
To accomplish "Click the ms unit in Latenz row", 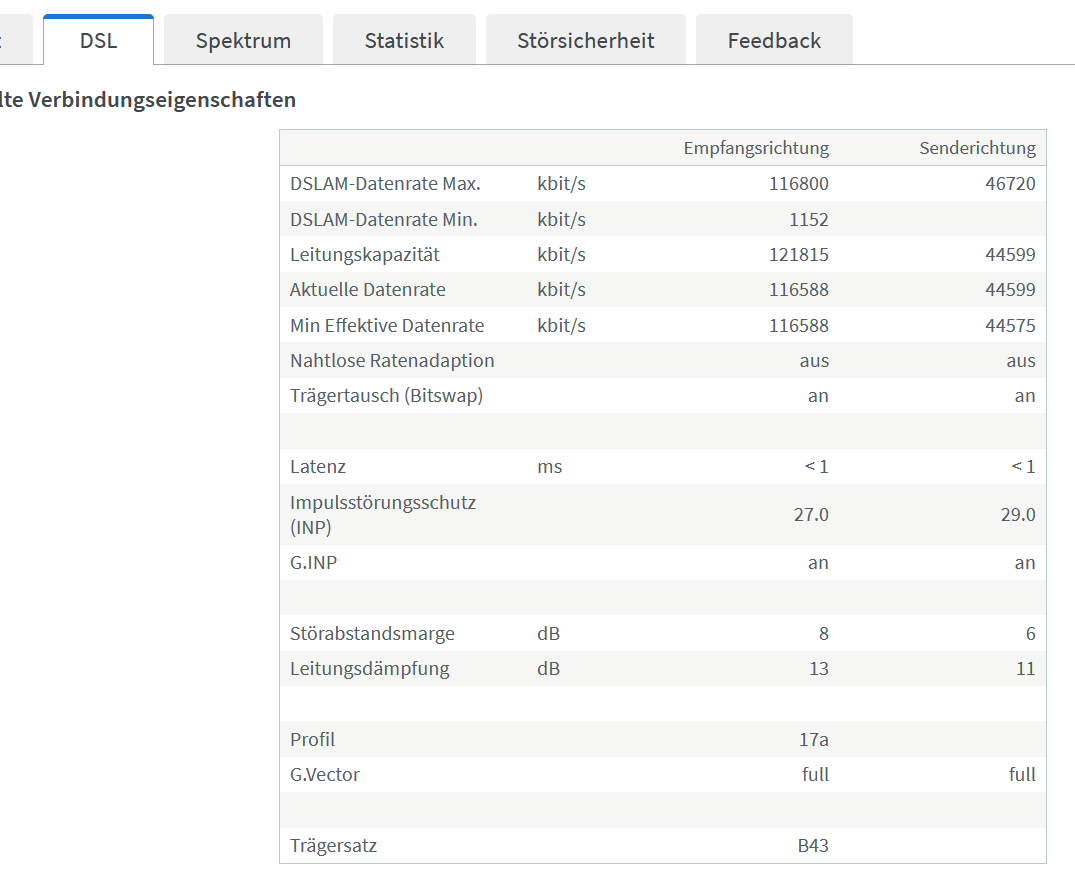I will point(549,466).
